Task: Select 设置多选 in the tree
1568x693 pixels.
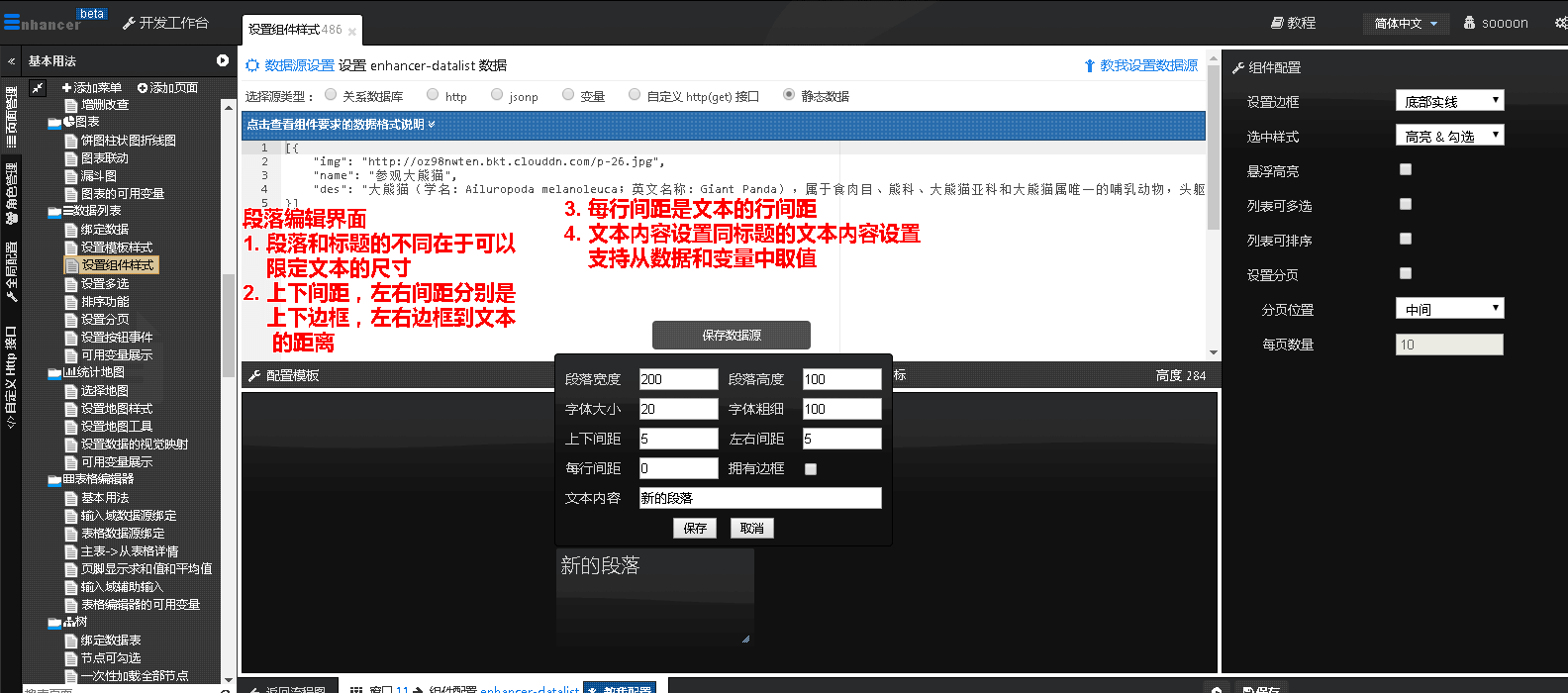Action: click(105, 284)
